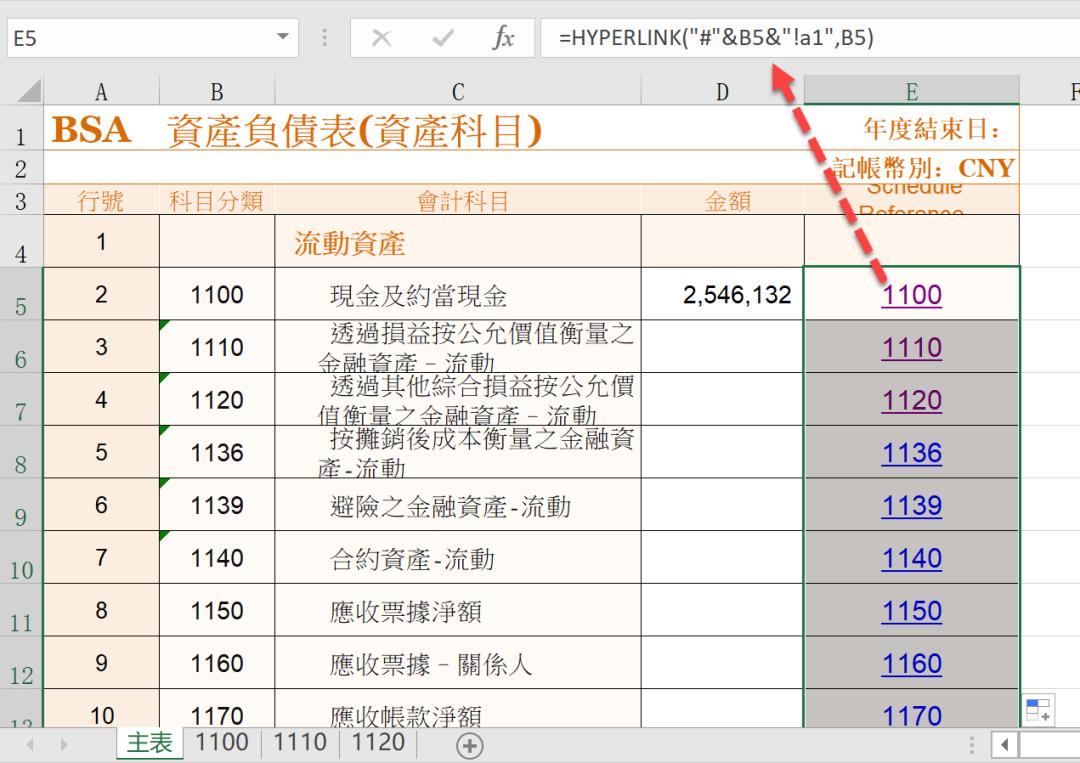Expand the formula bar options dots

325,38
